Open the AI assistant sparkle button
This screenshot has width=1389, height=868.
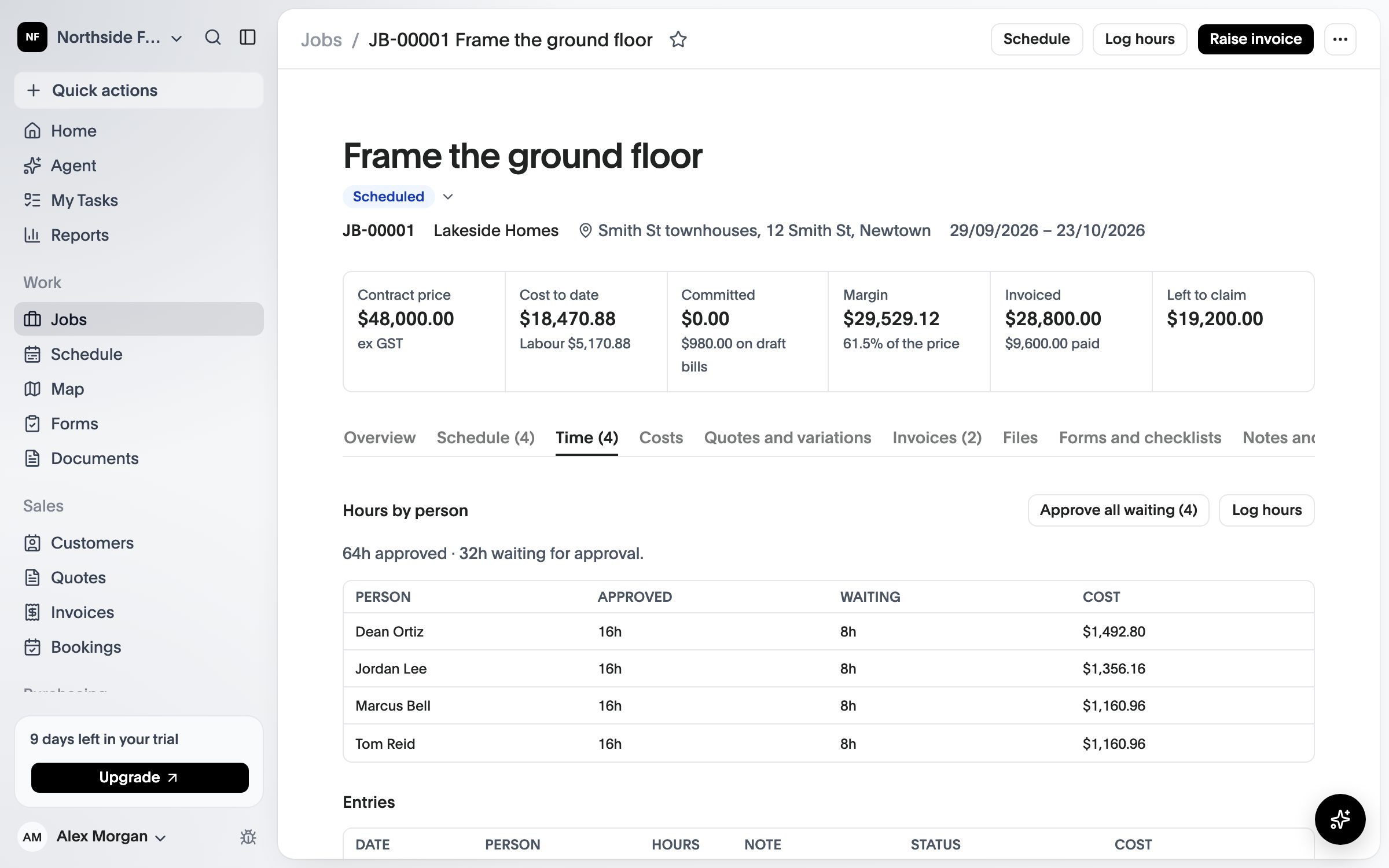[x=1340, y=819]
